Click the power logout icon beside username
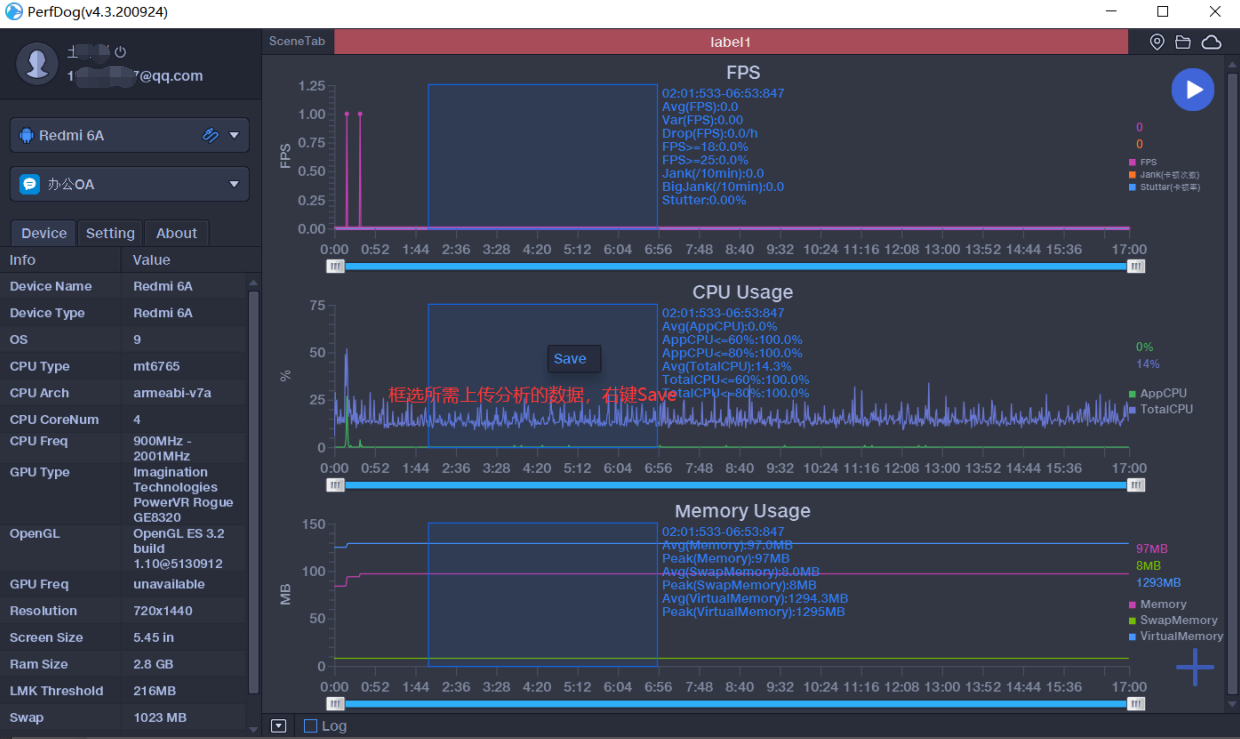The width and height of the screenshot is (1240, 739). pyautogui.click(x=120, y=51)
